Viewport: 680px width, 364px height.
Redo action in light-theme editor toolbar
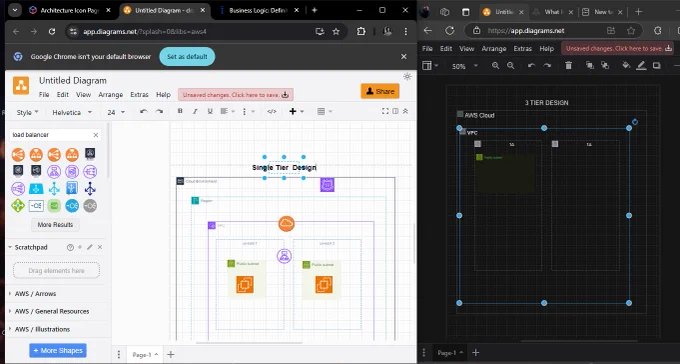tap(159, 111)
